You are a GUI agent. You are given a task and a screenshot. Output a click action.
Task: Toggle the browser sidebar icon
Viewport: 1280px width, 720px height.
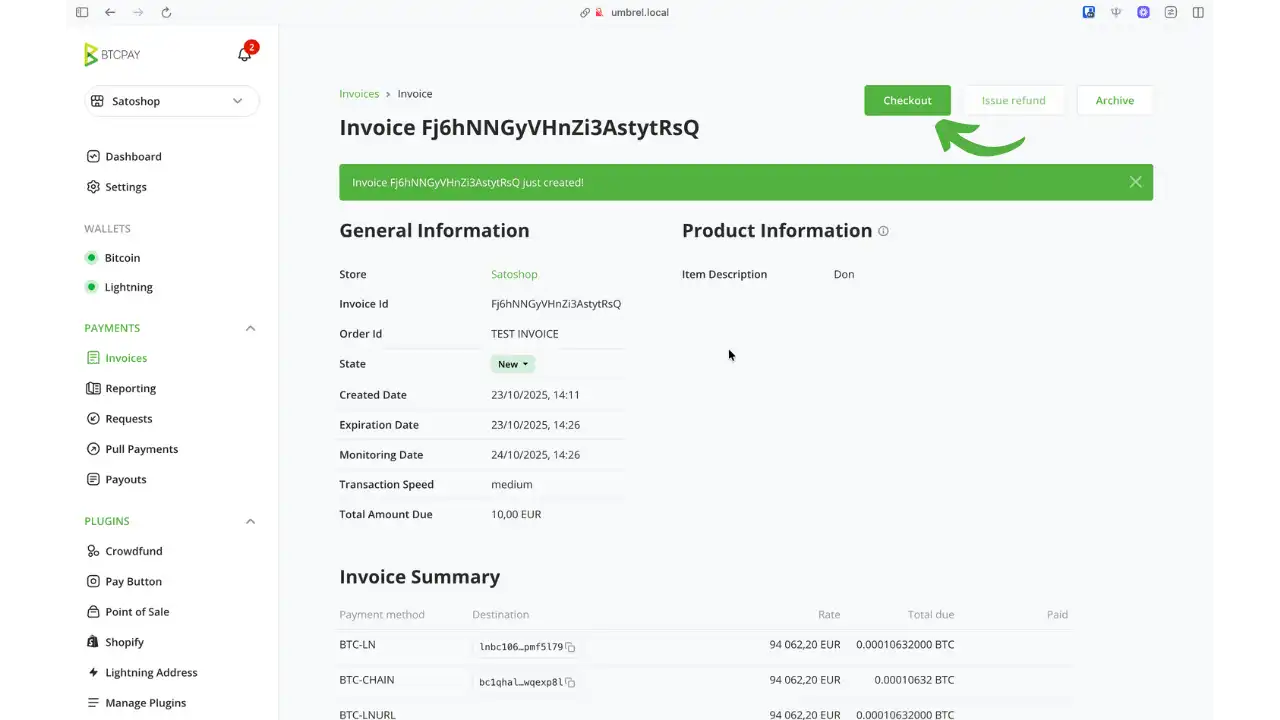(x=82, y=12)
